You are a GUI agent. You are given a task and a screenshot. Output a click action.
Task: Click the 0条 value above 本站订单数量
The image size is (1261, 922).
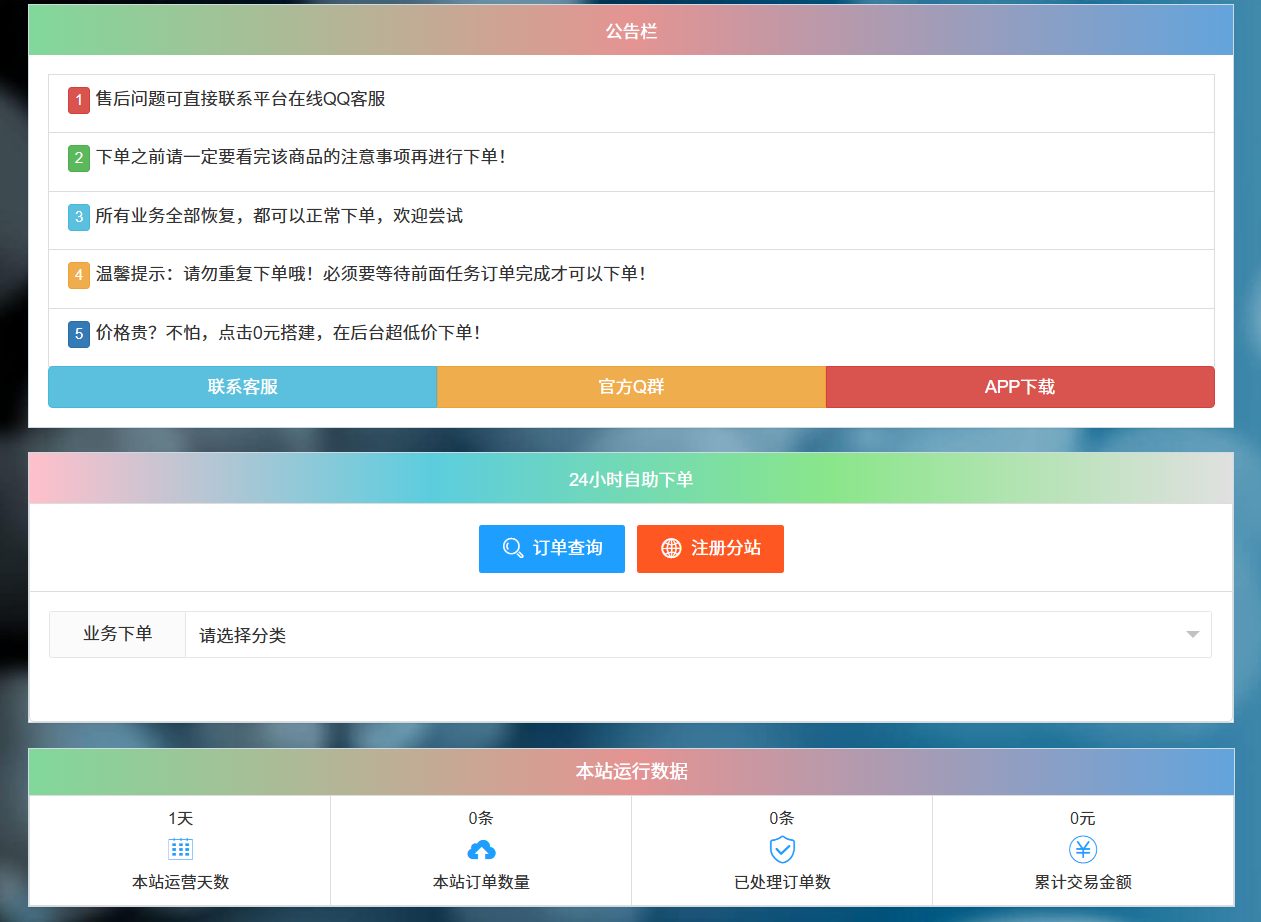pyautogui.click(x=481, y=818)
